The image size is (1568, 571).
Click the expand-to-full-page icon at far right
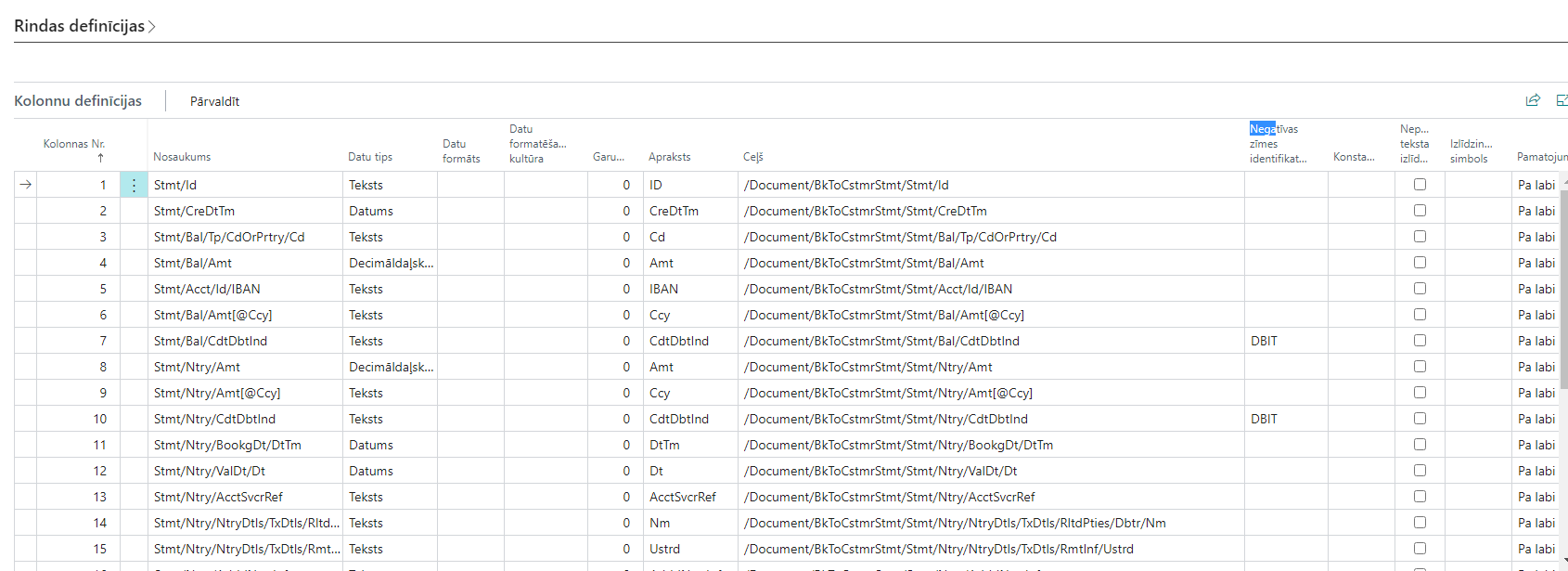click(1562, 100)
